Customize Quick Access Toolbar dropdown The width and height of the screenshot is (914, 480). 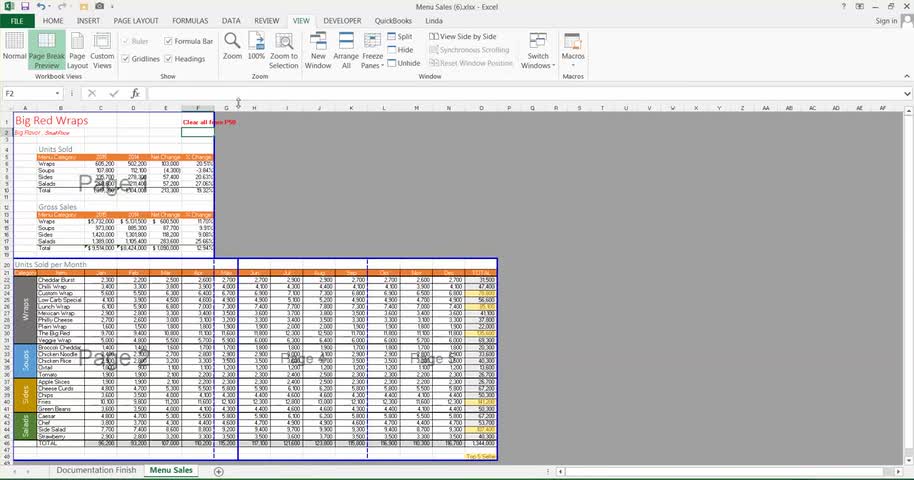point(112,6)
